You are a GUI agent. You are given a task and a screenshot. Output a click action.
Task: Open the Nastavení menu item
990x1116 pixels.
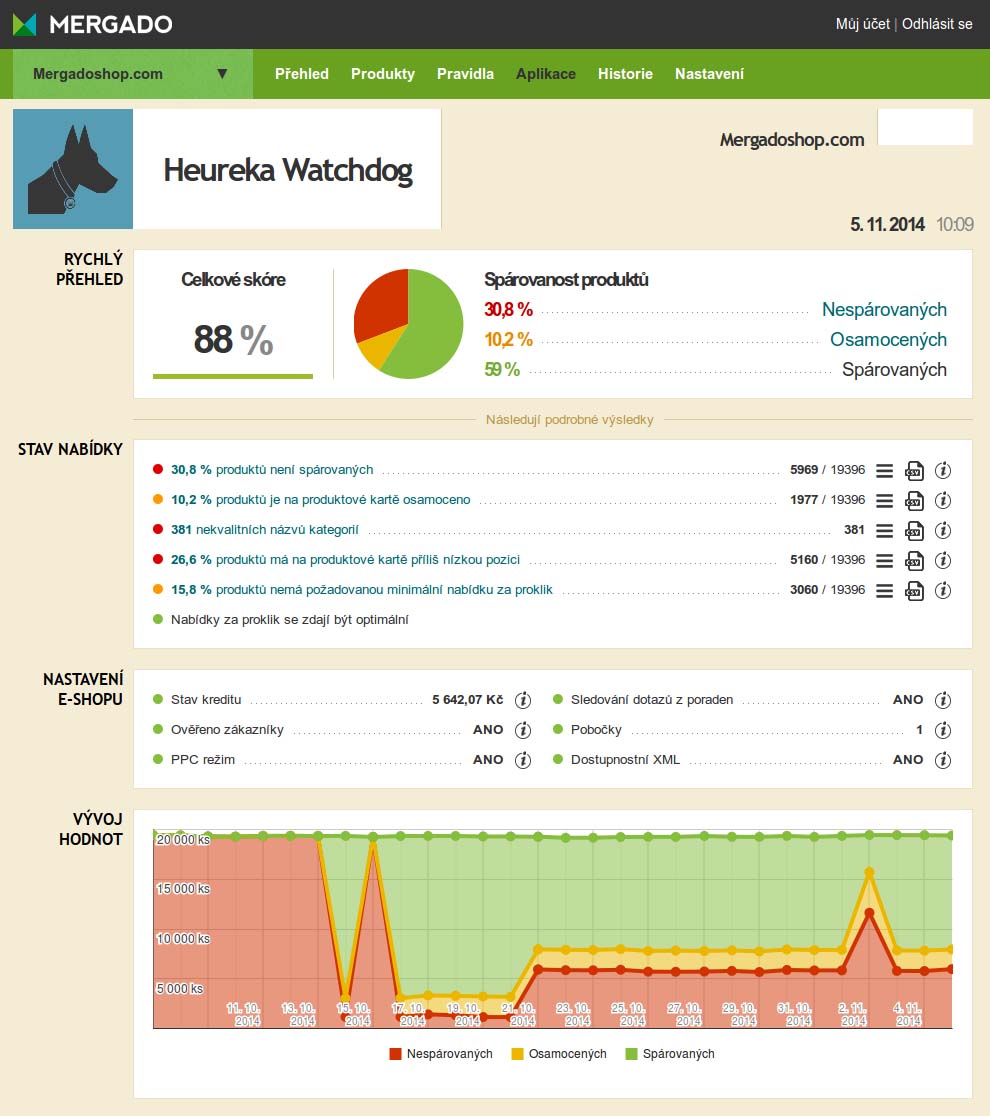[709, 74]
